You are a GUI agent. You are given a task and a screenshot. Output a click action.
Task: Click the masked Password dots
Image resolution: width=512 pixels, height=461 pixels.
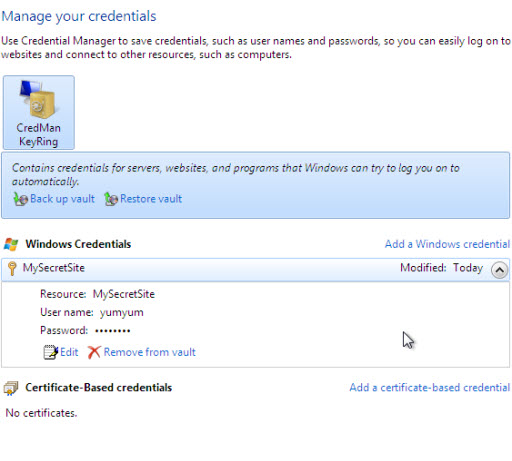[x=113, y=331]
